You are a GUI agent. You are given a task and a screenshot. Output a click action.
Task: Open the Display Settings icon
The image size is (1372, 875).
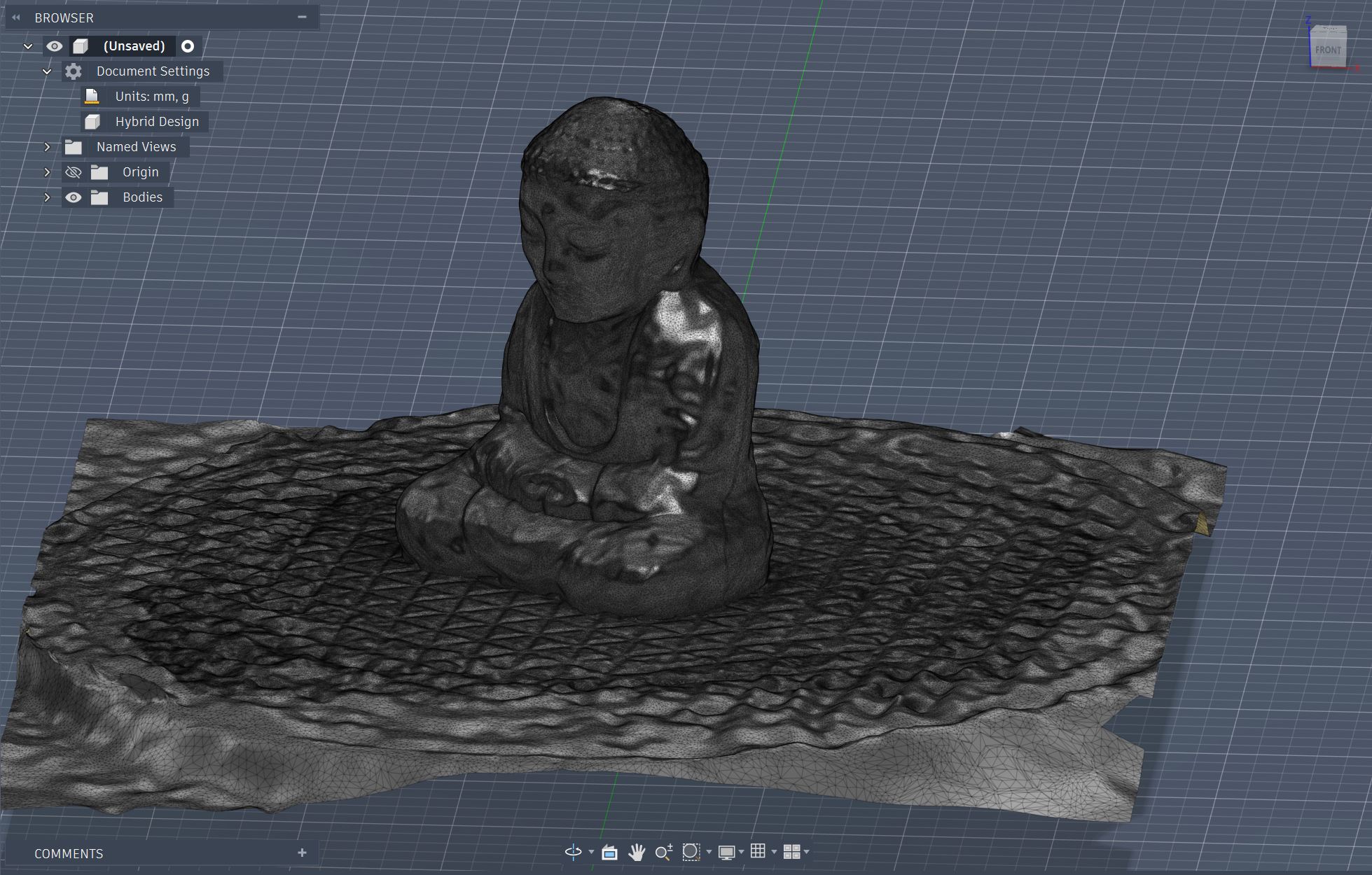[727, 852]
